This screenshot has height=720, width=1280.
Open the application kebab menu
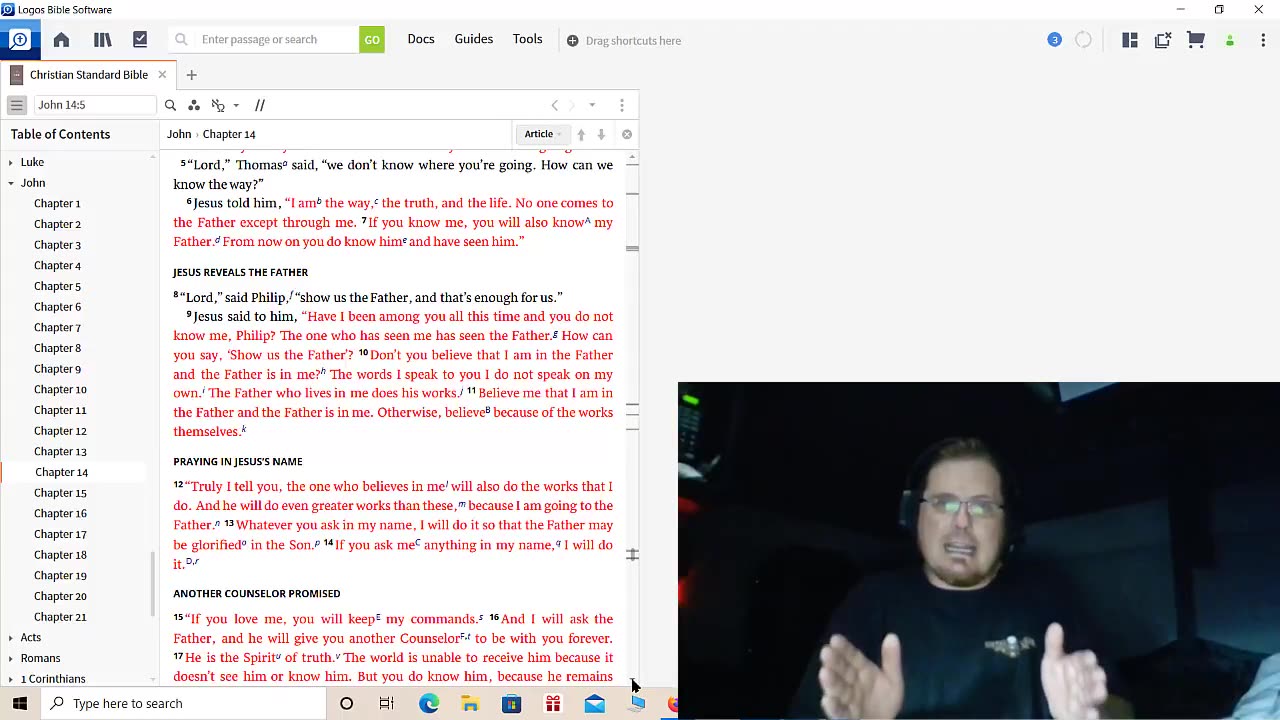[1263, 40]
